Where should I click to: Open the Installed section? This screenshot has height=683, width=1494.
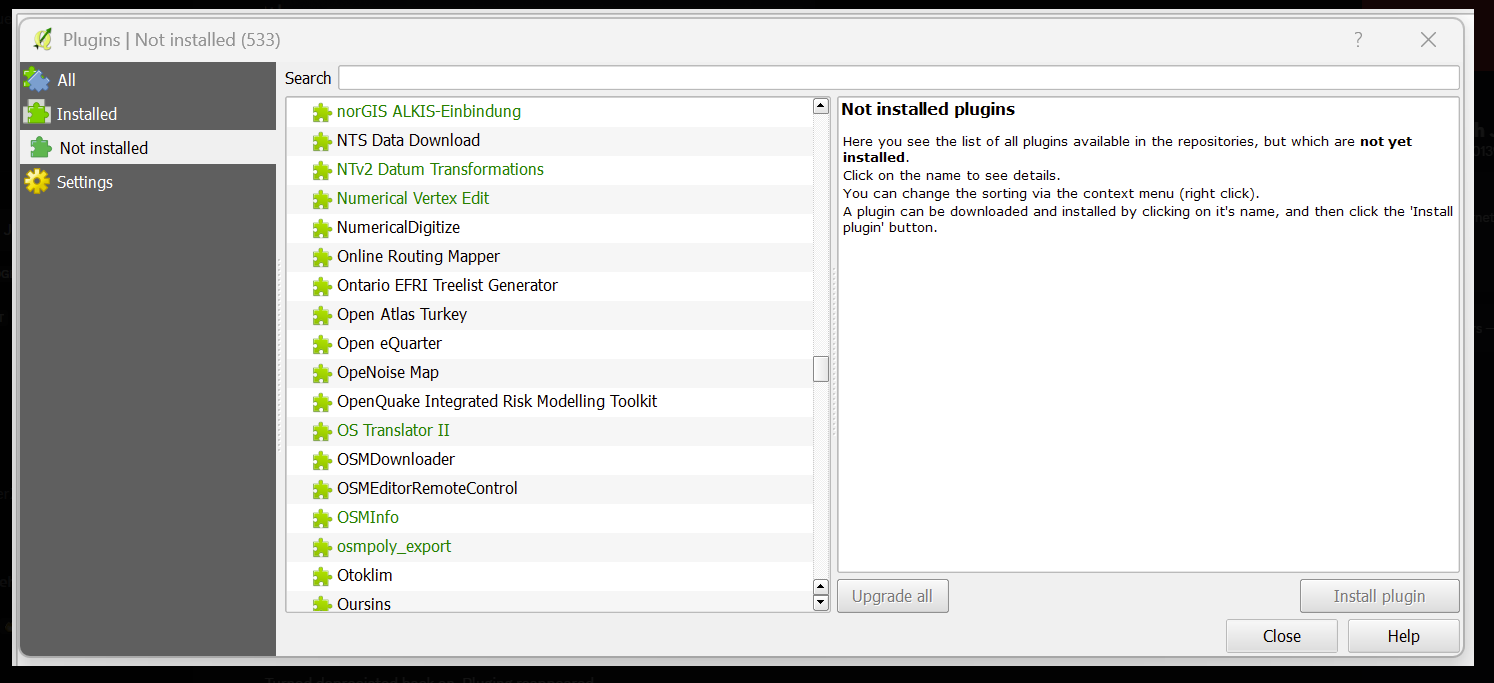pyautogui.click(x=85, y=113)
